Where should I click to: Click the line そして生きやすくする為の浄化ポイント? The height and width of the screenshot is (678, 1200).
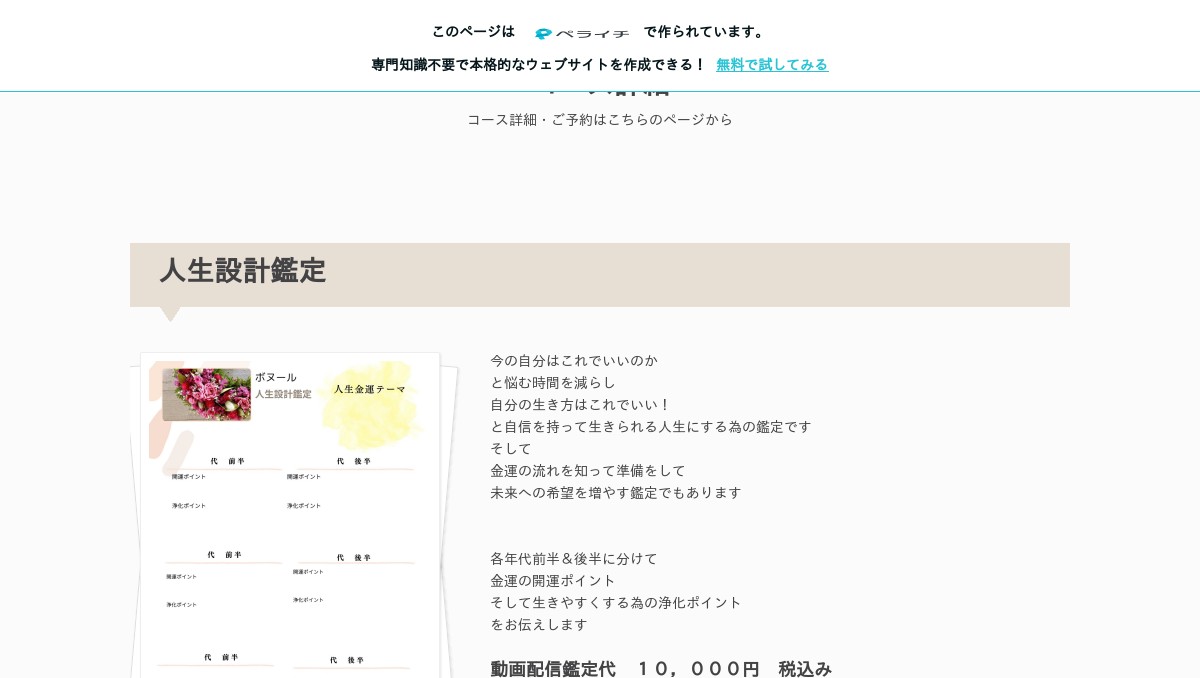point(616,602)
